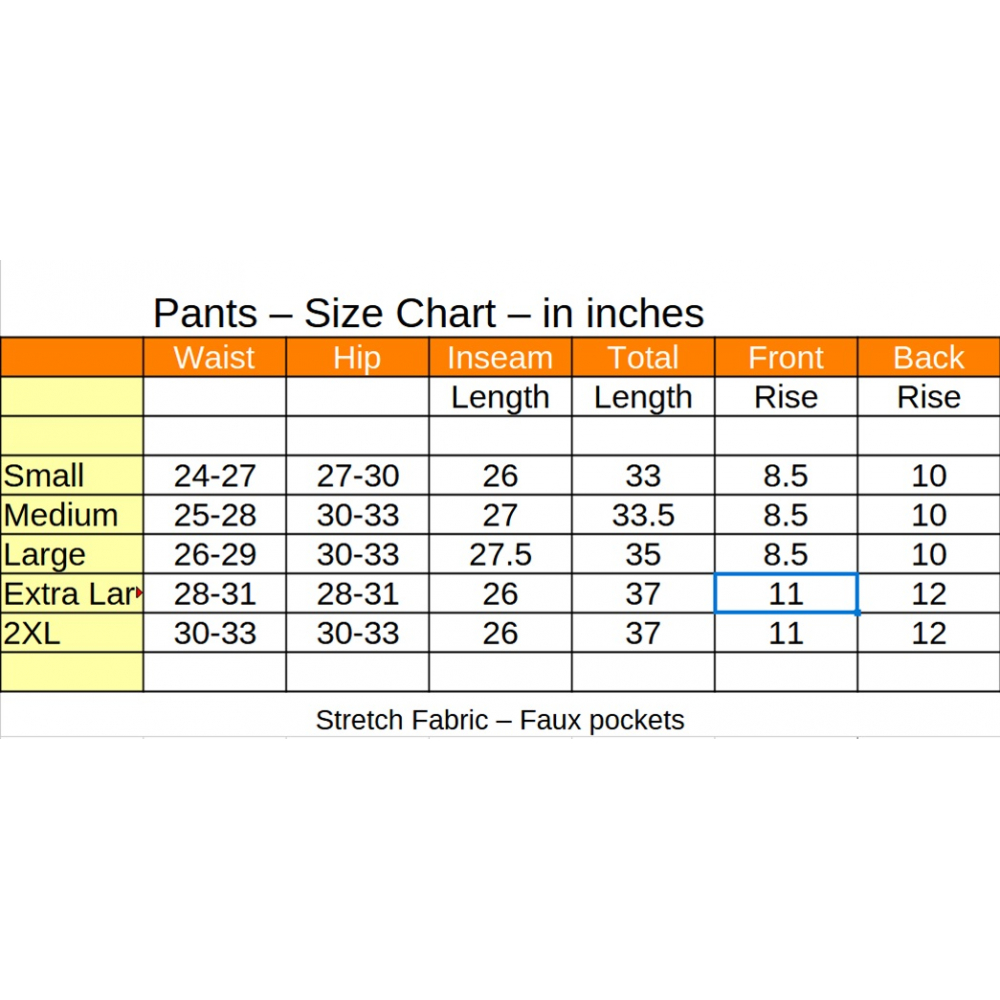The height and width of the screenshot is (1000, 1000).
Task: Click the 2XL back rise cell
Action: click(x=929, y=633)
